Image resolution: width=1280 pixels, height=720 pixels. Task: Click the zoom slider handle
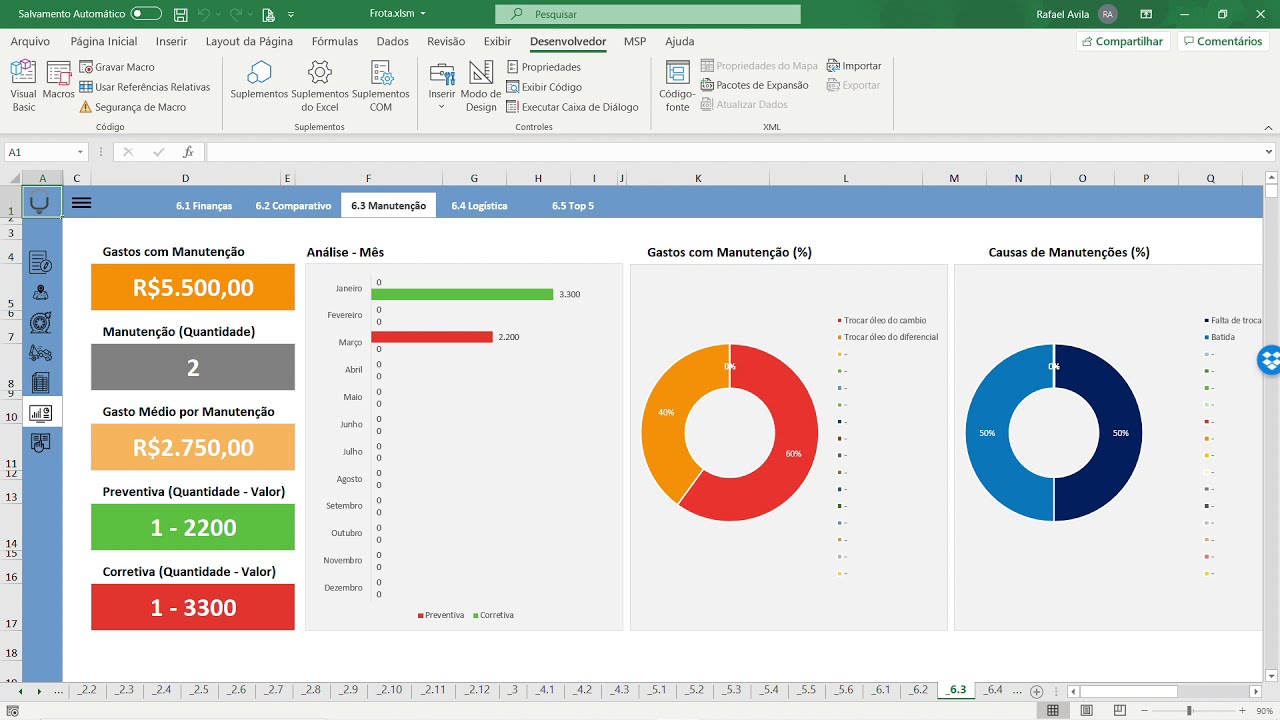[x=1189, y=710]
